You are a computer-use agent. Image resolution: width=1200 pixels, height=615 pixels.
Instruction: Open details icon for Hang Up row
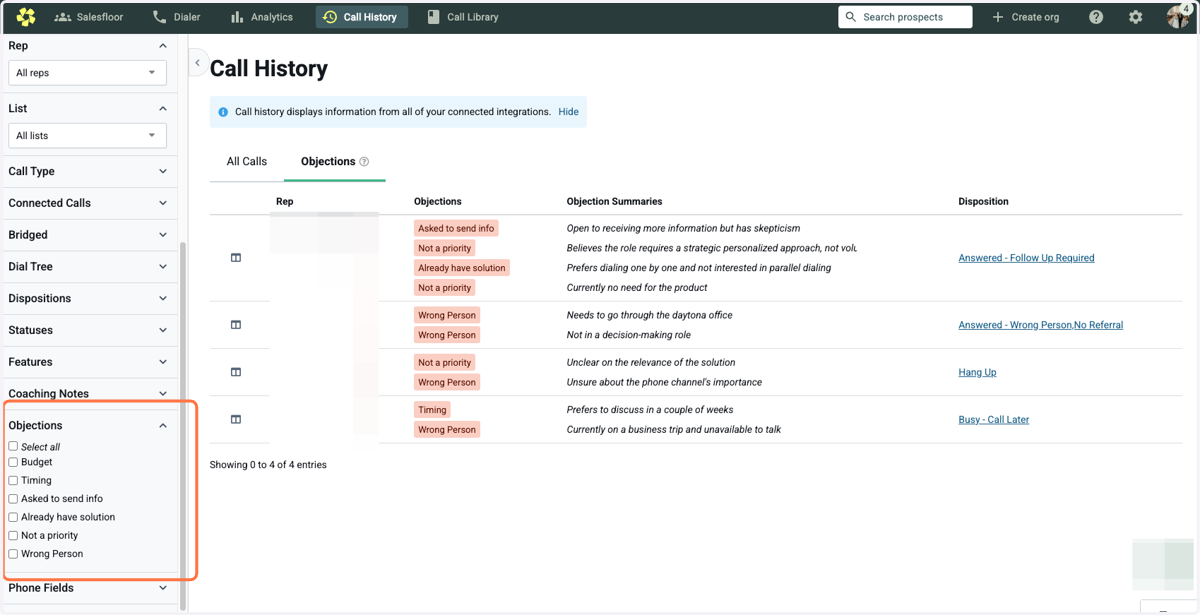point(236,372)
